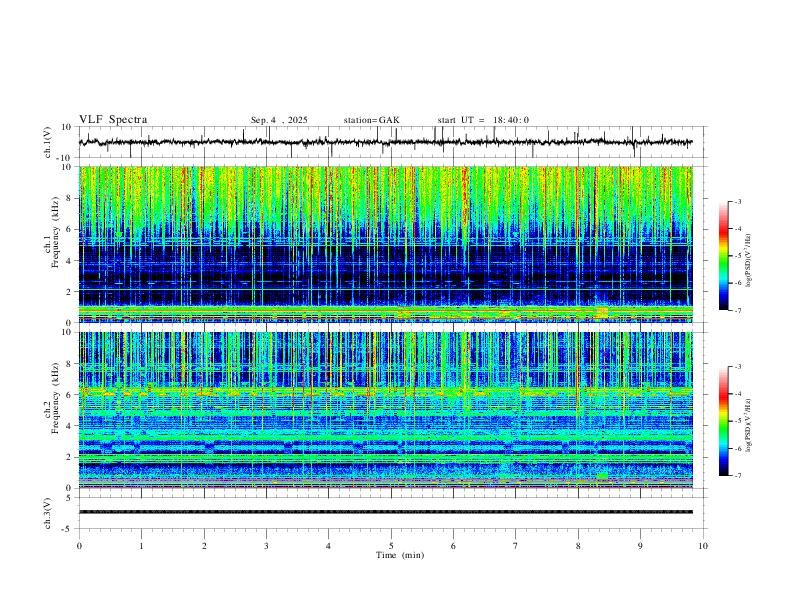Image resolution: width=792 pixels, height=612 pixels.
Task: Click the ch.3(V) axis "-5" tick label
Action: click(68, 529)
